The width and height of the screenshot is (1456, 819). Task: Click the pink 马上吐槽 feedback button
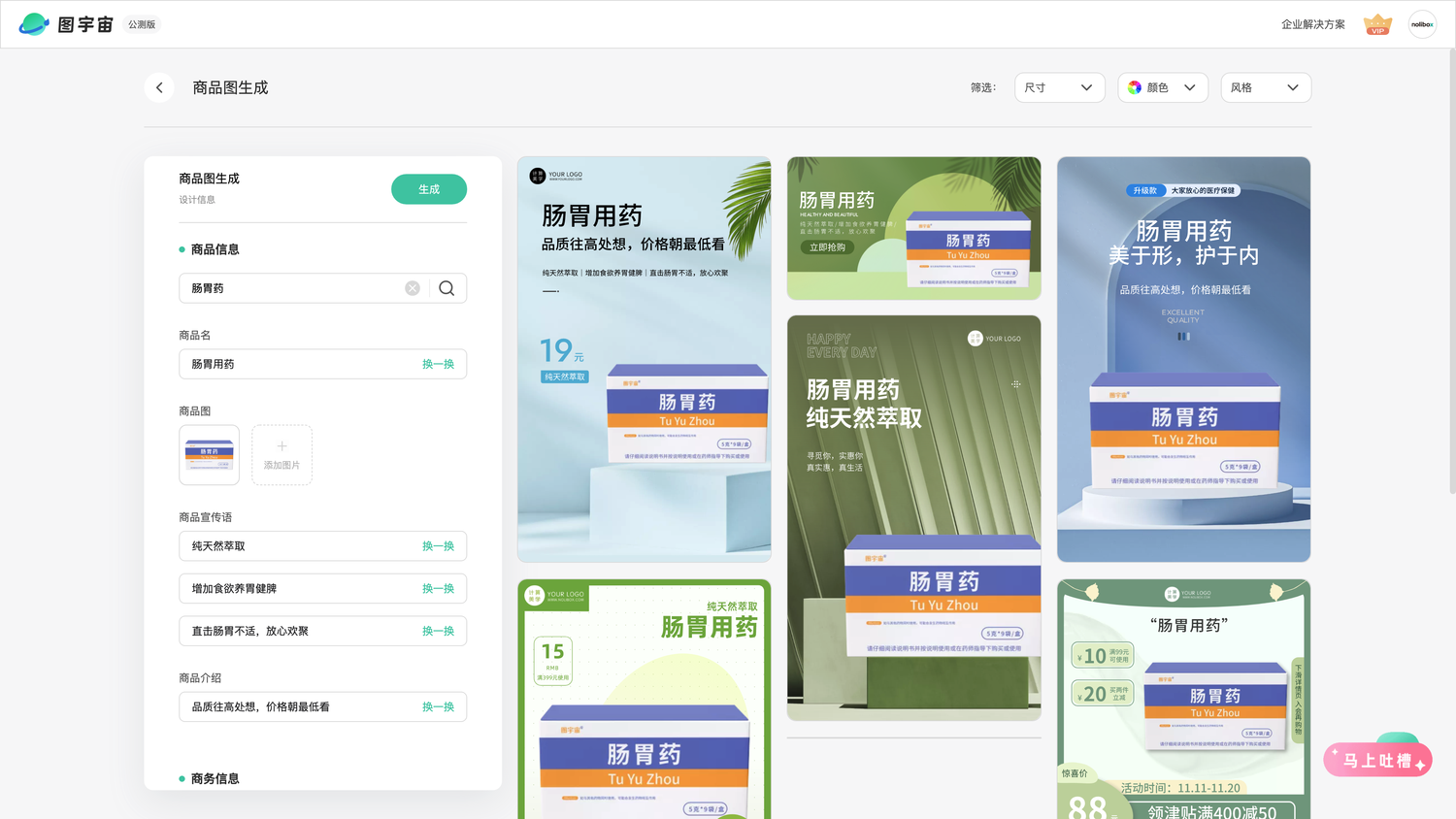coord(1377,760)
